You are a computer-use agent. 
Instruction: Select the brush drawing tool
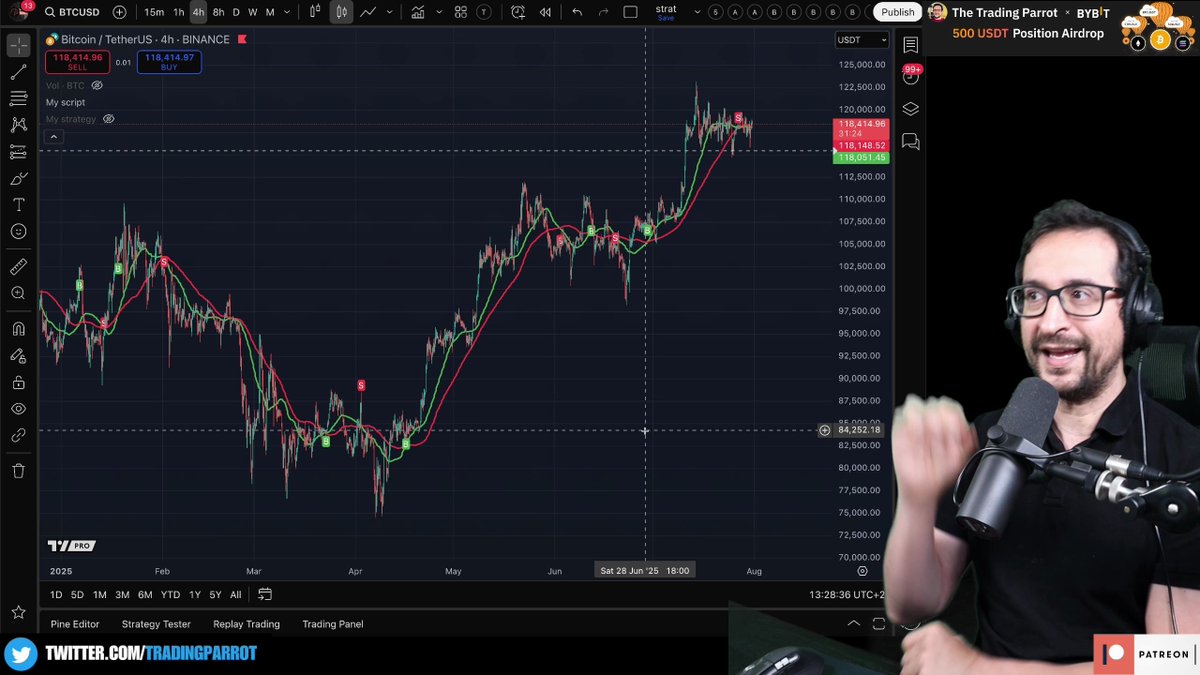[18, 179]
